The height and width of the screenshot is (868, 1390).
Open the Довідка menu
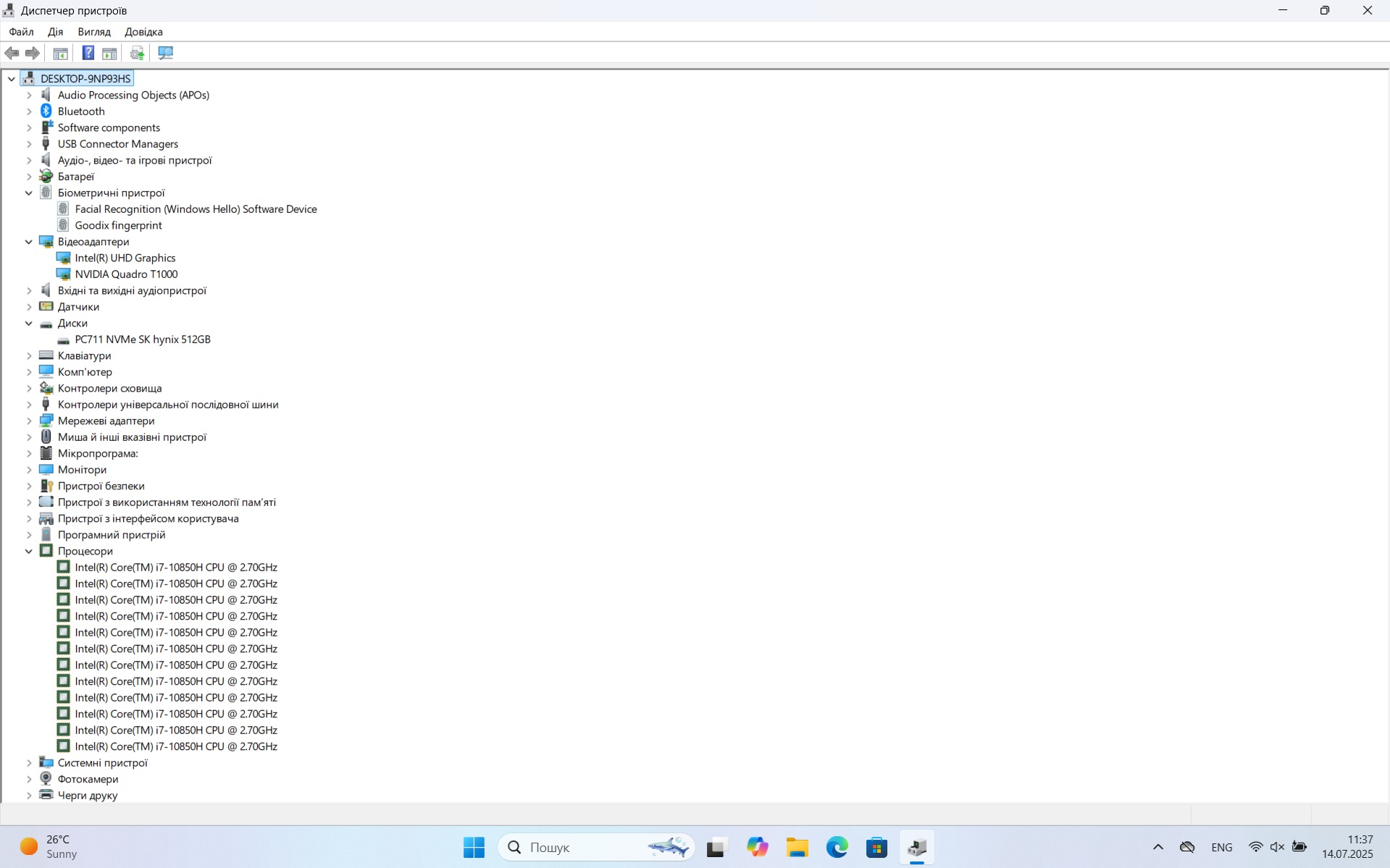click(x=143, y=31)
